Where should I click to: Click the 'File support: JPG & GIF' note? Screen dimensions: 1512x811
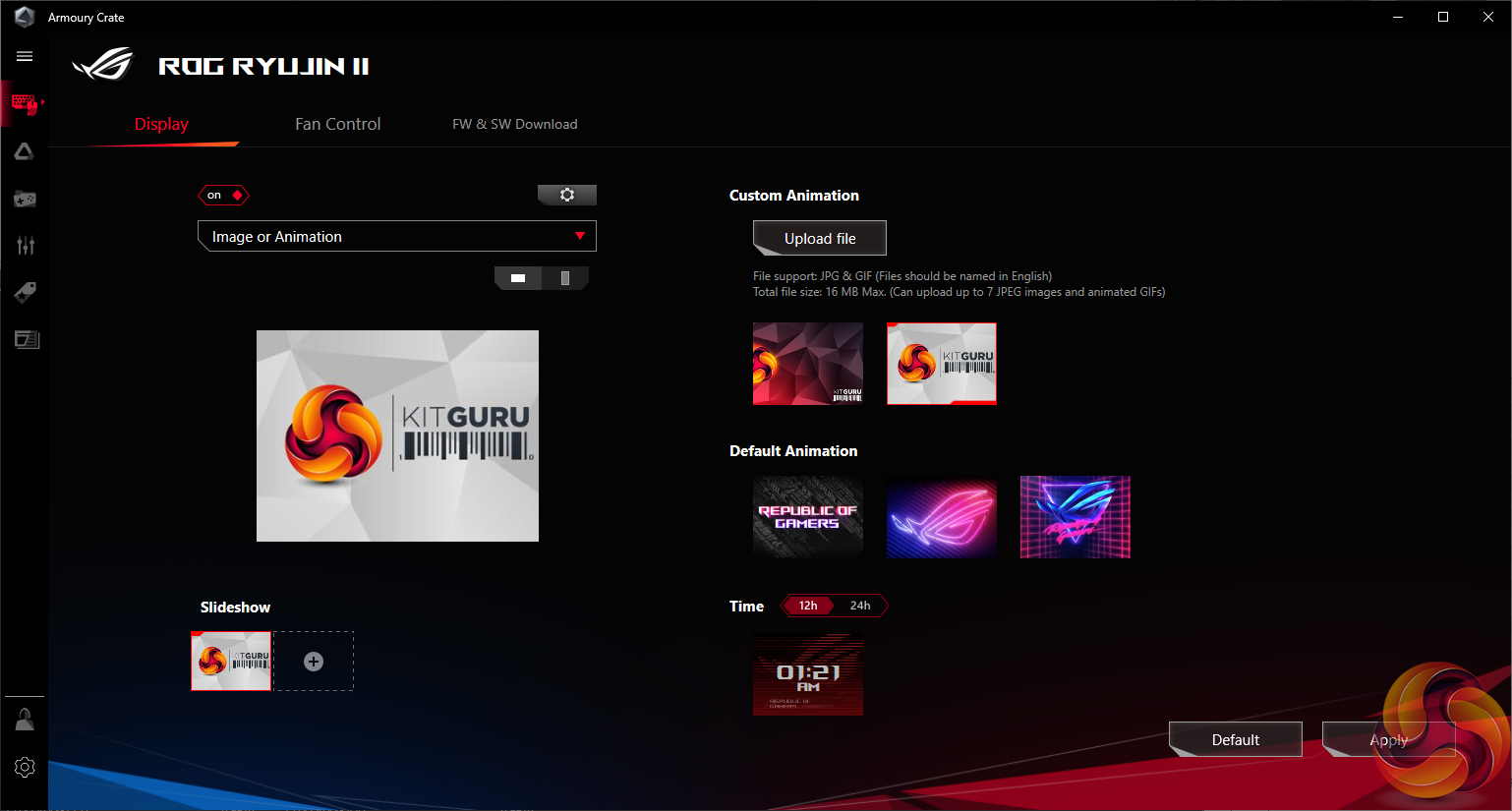click(902, 276)
